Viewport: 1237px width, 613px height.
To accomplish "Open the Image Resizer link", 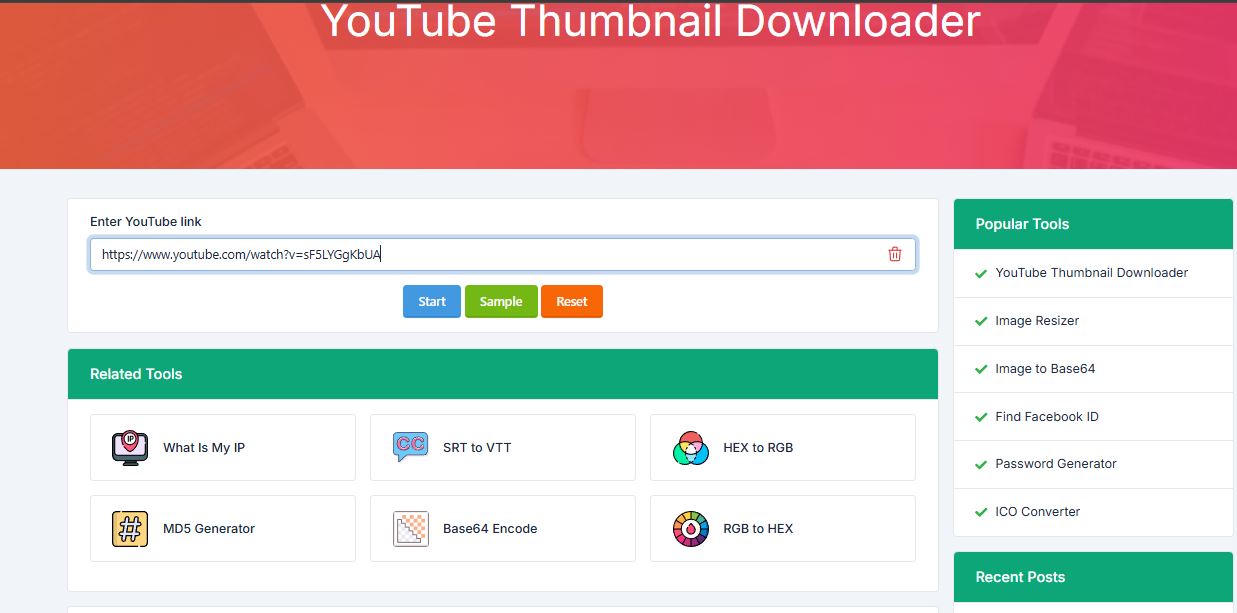I will click(x=1037, y=321).
